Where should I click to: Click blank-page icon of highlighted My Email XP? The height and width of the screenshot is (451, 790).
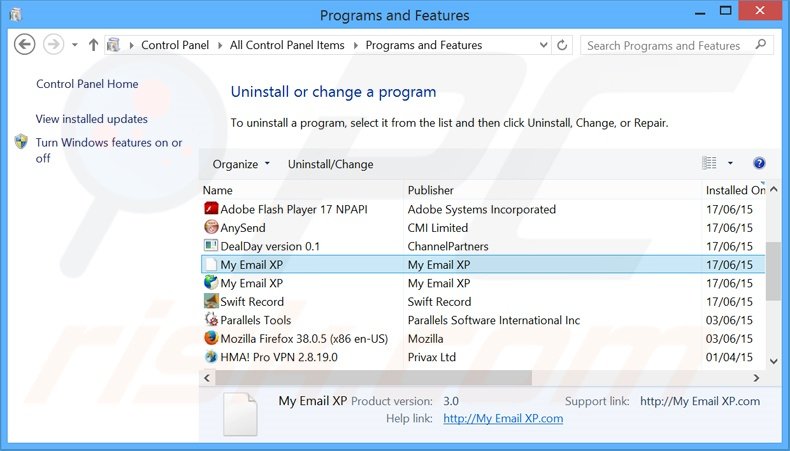tap(211, 265)
